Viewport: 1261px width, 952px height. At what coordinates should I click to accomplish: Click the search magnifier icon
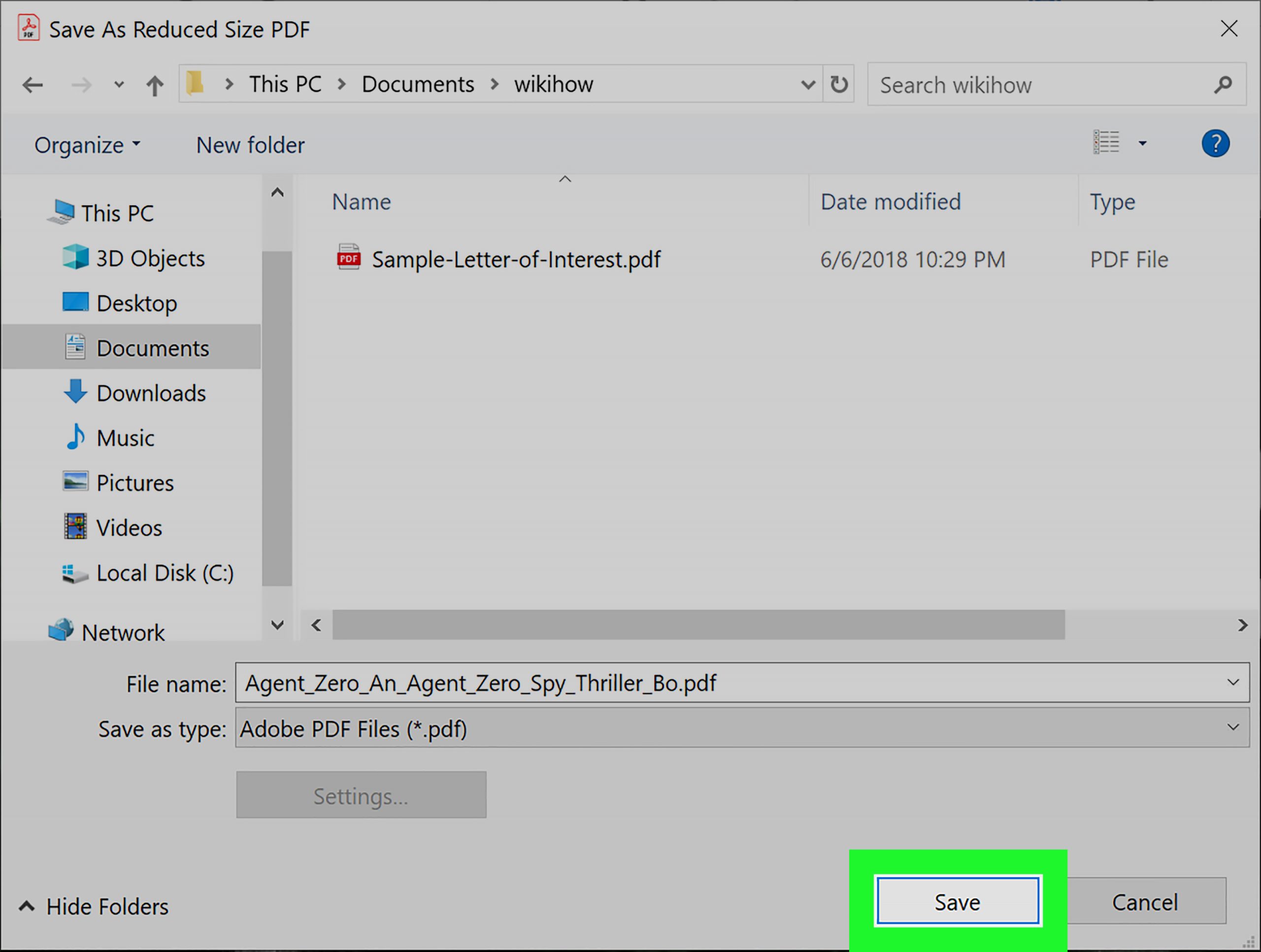pos(1222,85)
